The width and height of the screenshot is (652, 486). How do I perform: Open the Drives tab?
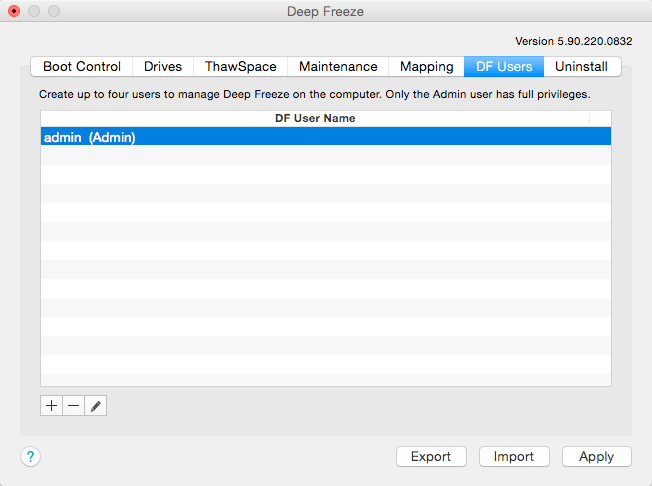click(163, 67)
